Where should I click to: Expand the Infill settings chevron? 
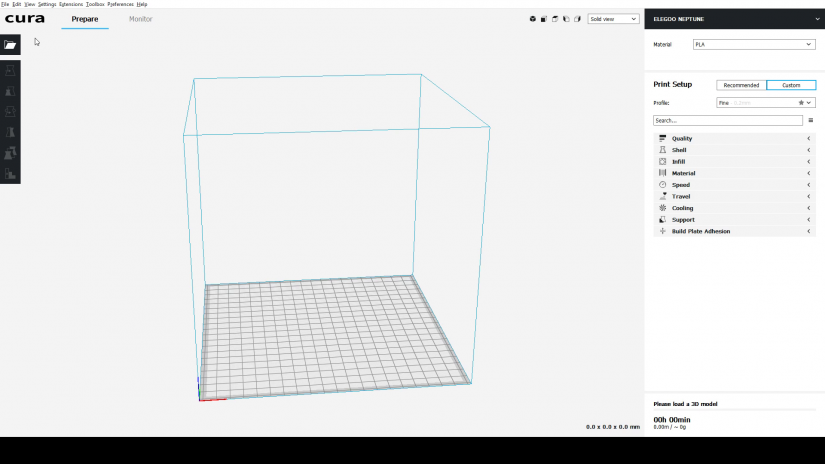pos(809,162)
